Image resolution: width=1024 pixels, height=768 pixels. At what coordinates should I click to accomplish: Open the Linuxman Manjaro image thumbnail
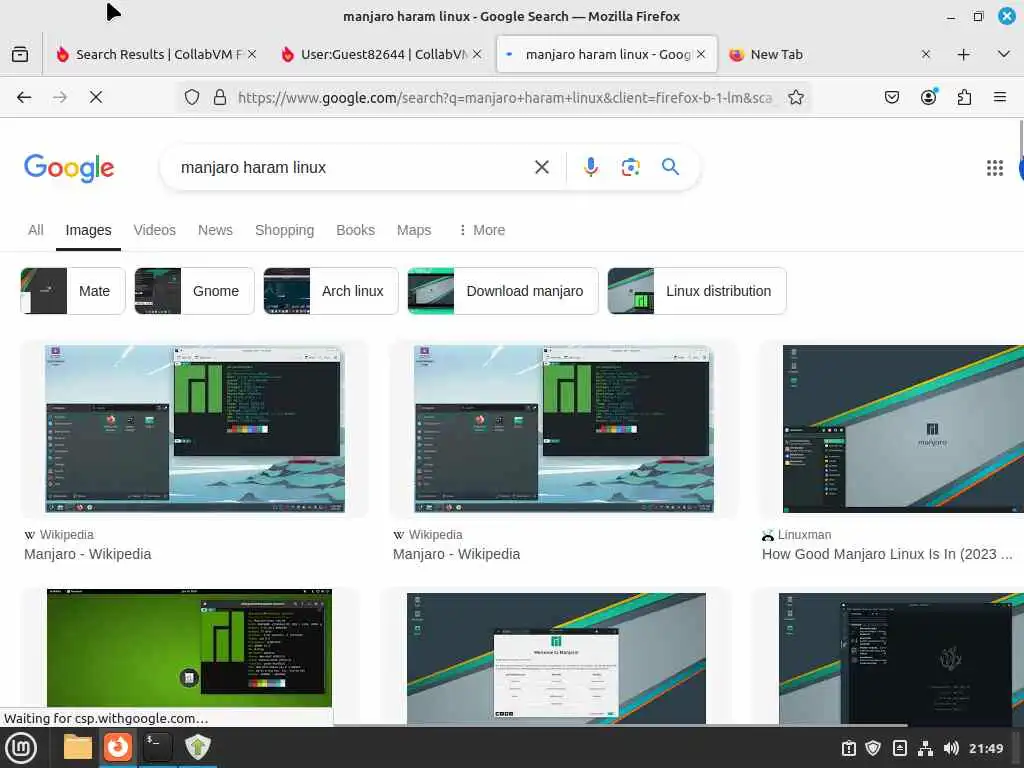click(x=903, y=428)
